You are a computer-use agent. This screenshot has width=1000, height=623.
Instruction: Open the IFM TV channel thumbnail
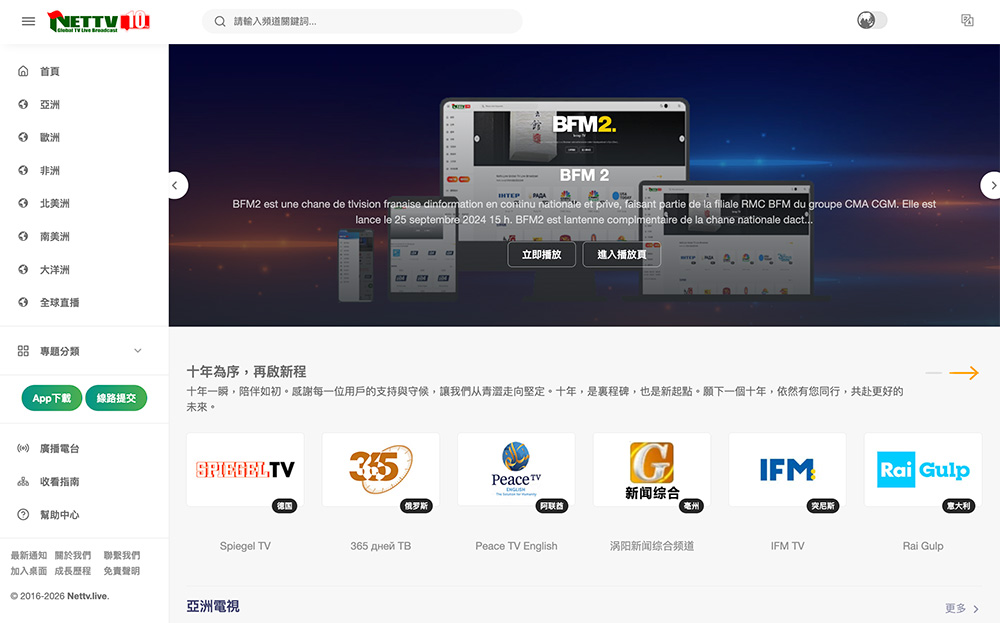[x=787, y=470]
